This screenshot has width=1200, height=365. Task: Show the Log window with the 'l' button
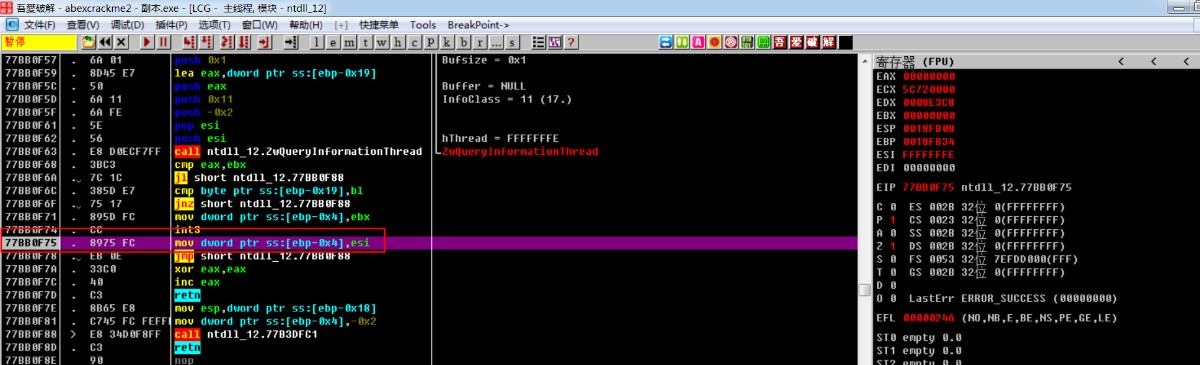(316, 42)
